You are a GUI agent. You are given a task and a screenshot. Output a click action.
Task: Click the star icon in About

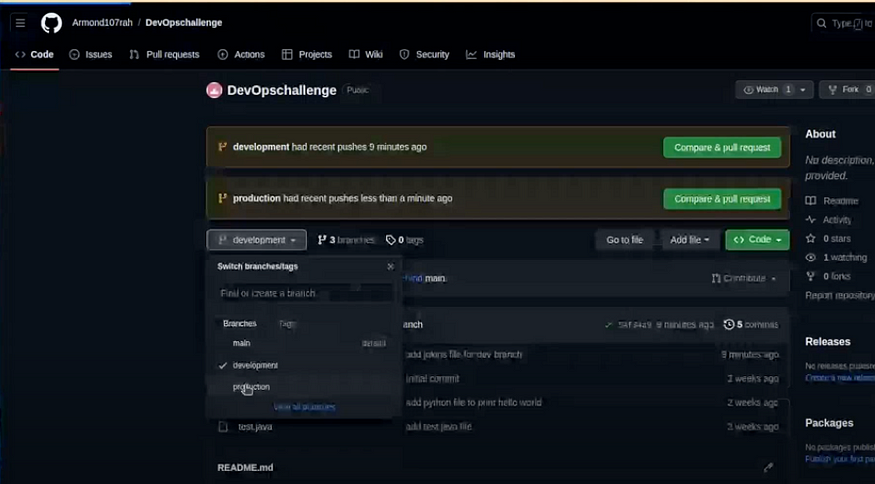click(x=811, y=238)
